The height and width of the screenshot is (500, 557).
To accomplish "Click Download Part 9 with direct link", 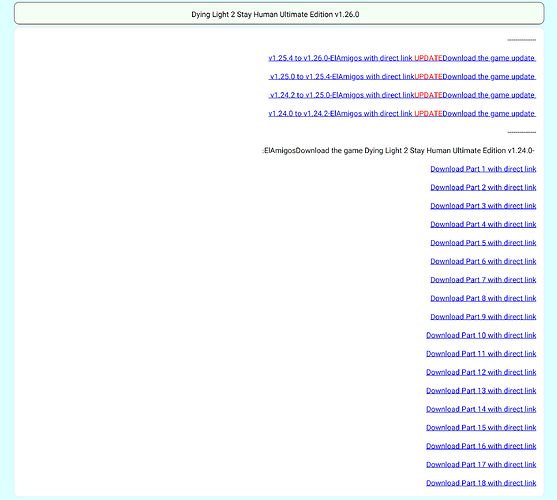I will click(483, 317).
